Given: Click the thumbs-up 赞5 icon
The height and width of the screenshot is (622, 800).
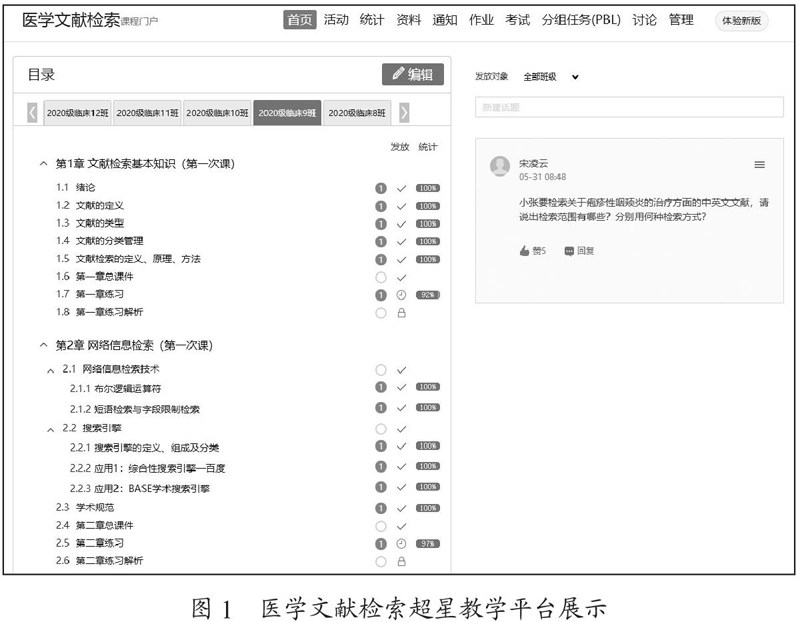Looking at the screenshot, I should tap(524, 251).
